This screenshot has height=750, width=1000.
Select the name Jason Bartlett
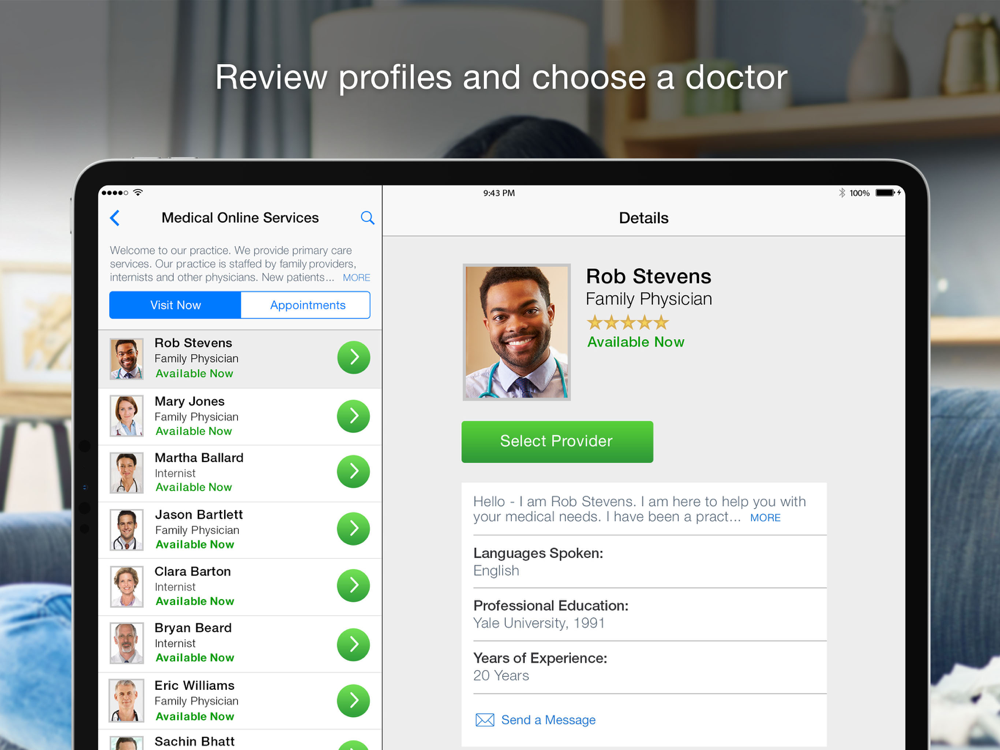[x=199, y=514]
